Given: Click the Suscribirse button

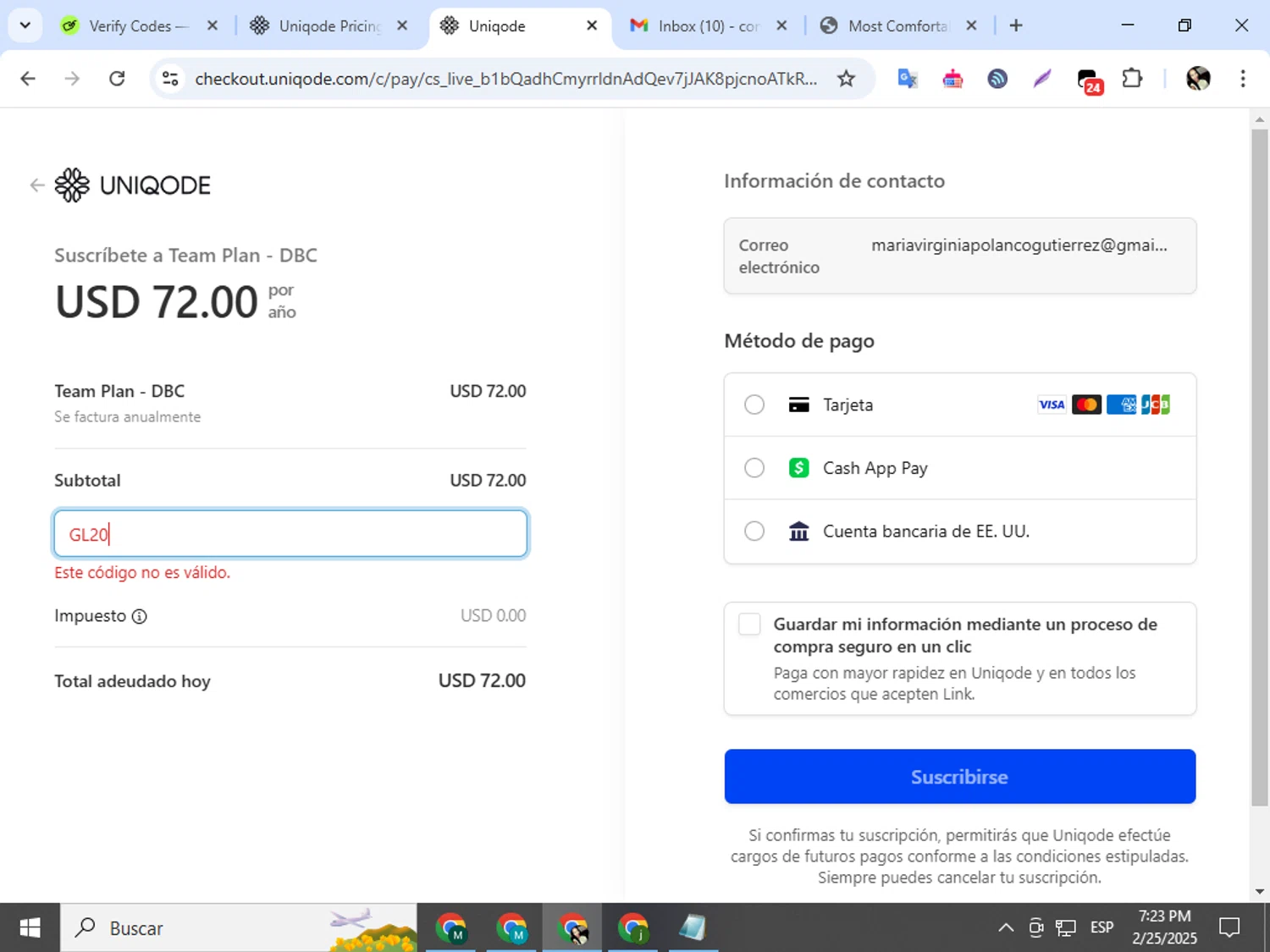Looking at the screenshot, I should (x=960, y=776).
